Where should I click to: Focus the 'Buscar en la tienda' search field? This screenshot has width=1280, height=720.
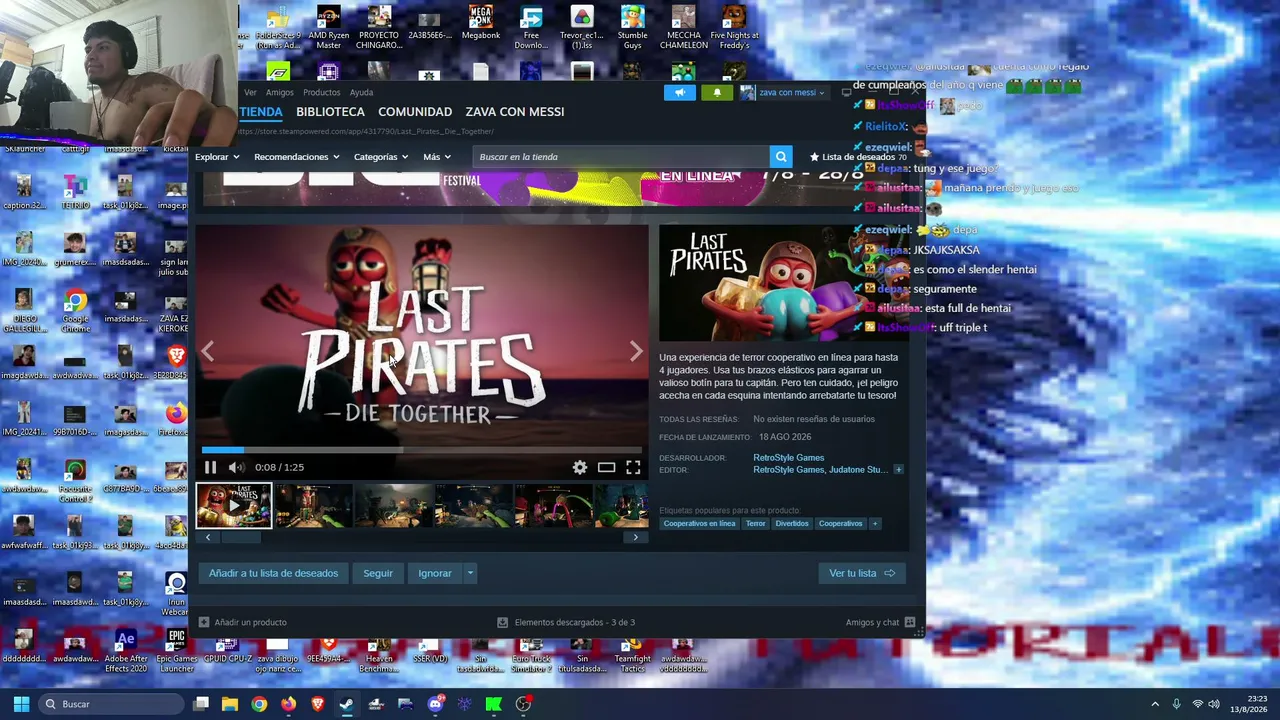point(621,157)
